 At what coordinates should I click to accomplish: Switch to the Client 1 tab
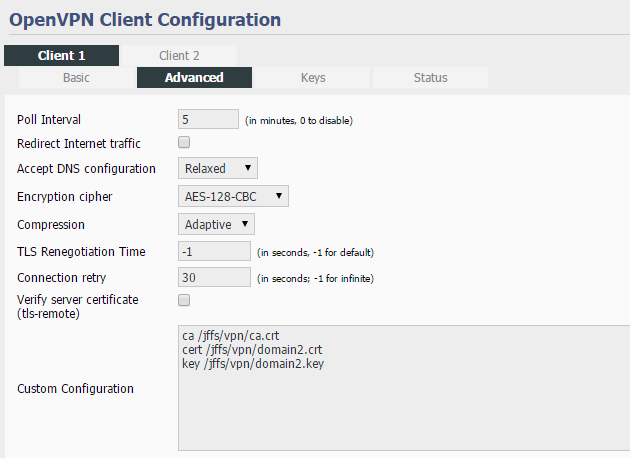tap(61, 56)
